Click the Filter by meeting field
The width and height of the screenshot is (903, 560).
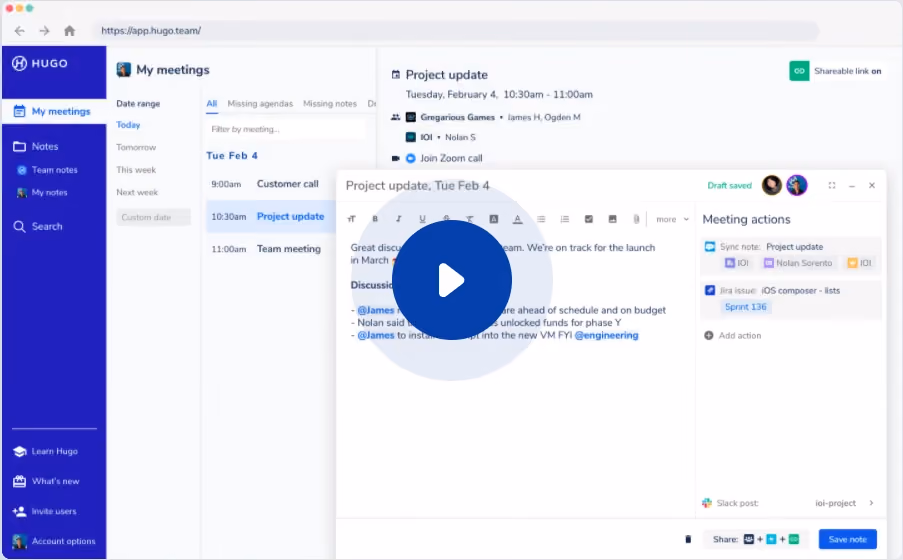point(286,129)
